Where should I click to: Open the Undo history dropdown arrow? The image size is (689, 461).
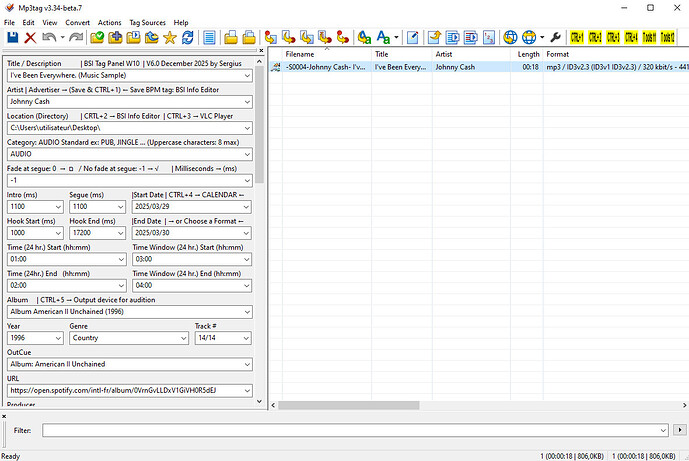(62, 38)
